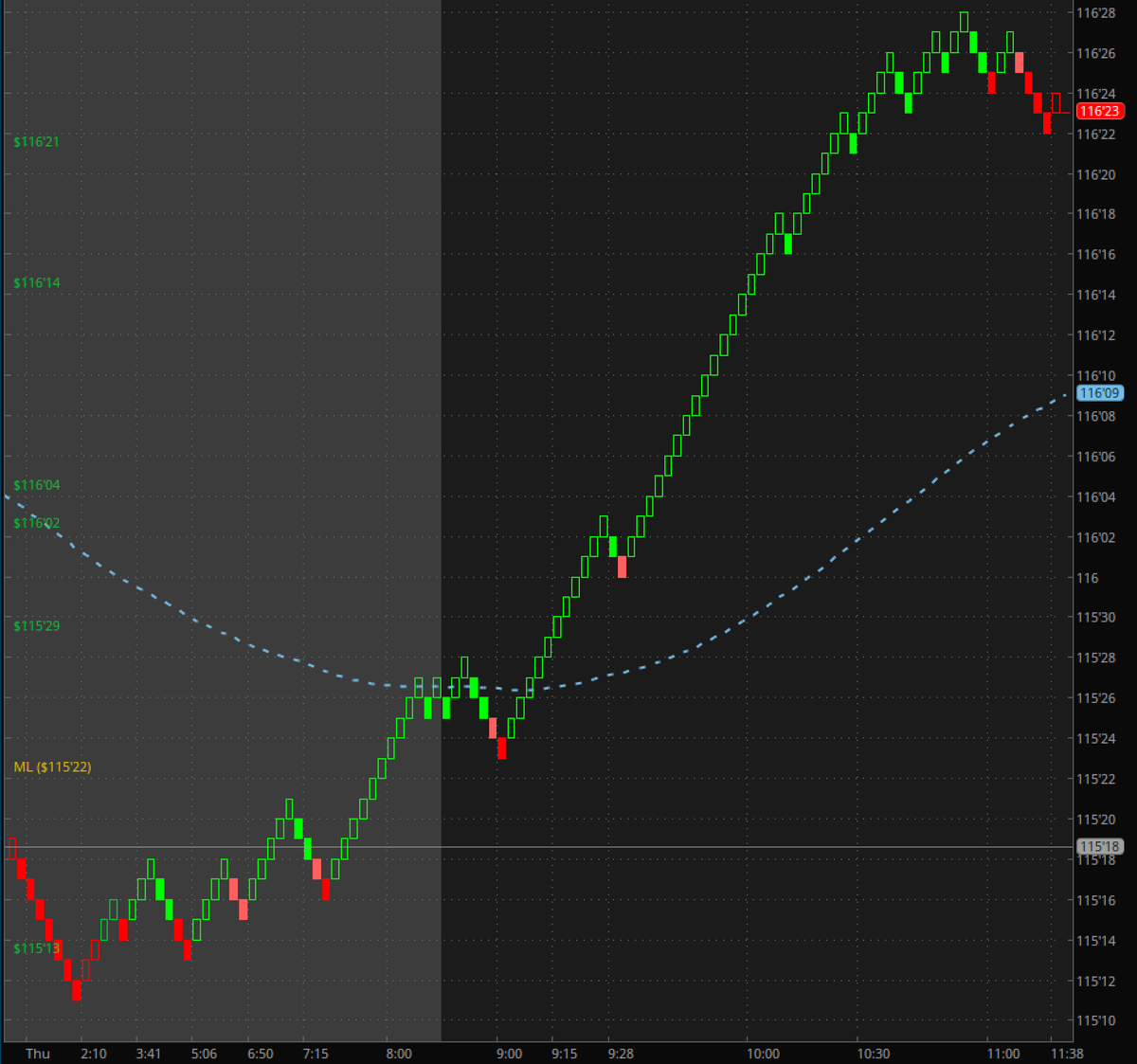Click the 11:00 time axis label

click(1003, 1054)
